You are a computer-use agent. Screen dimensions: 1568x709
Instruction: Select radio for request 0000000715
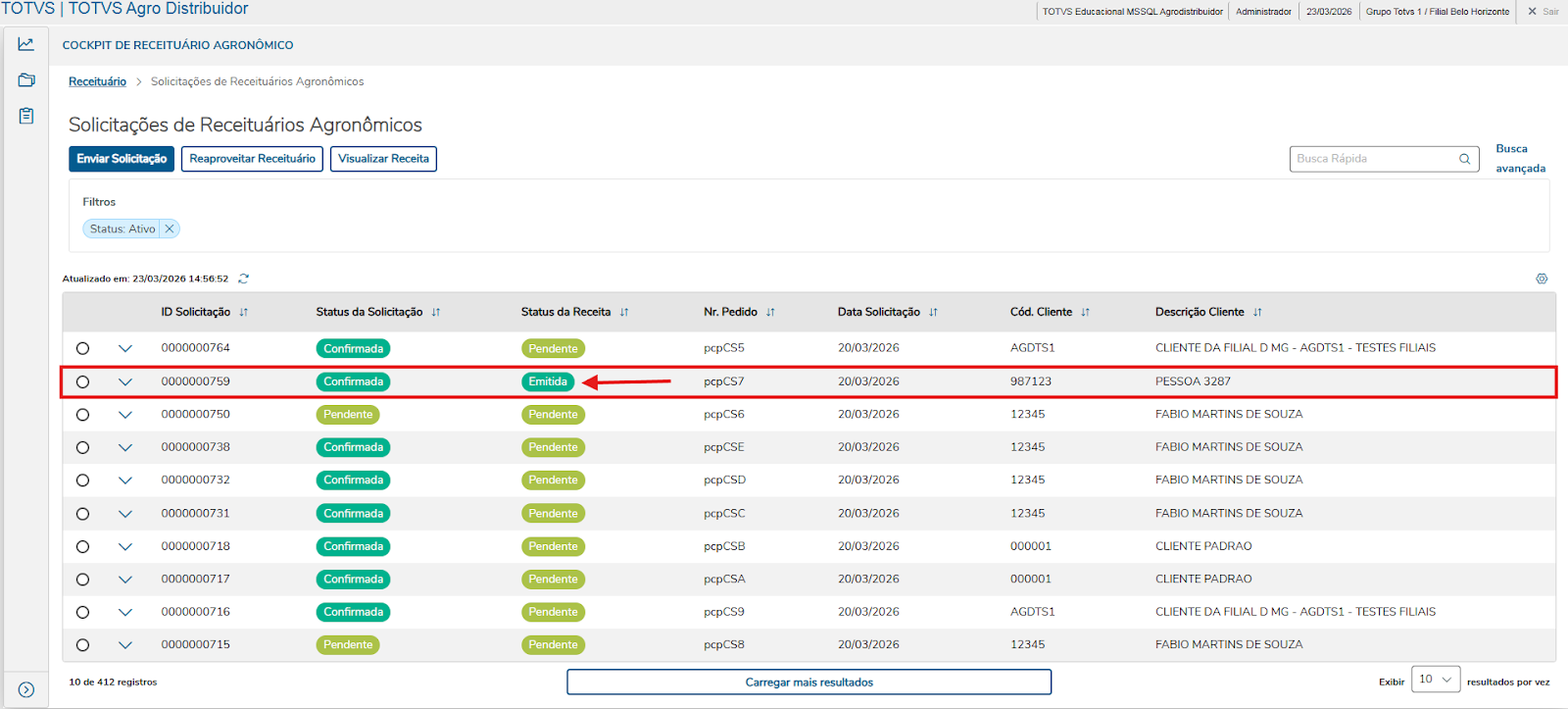point(82,645)
